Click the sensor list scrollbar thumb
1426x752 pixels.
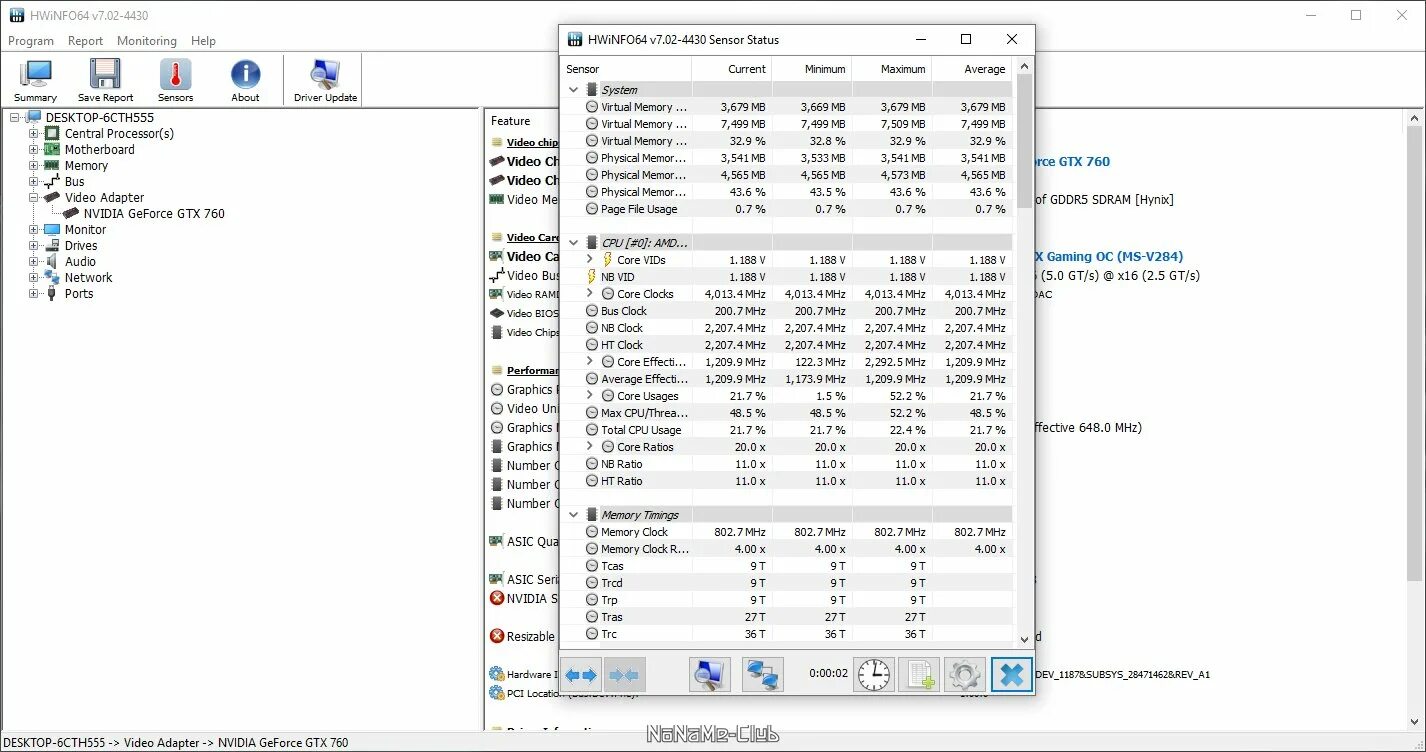coord(1024,142)
